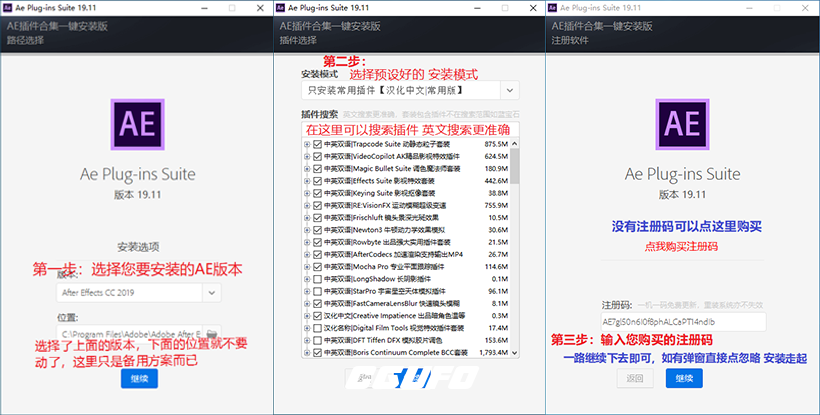Click the 安装模式 label
The width and height of the screenshot is (820, 415).
(x=320, y=74)
